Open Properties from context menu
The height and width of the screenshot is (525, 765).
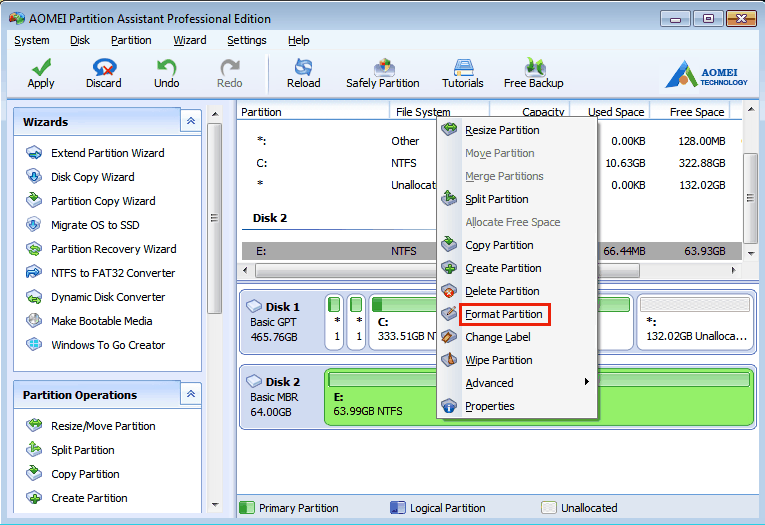pos(517,405)
